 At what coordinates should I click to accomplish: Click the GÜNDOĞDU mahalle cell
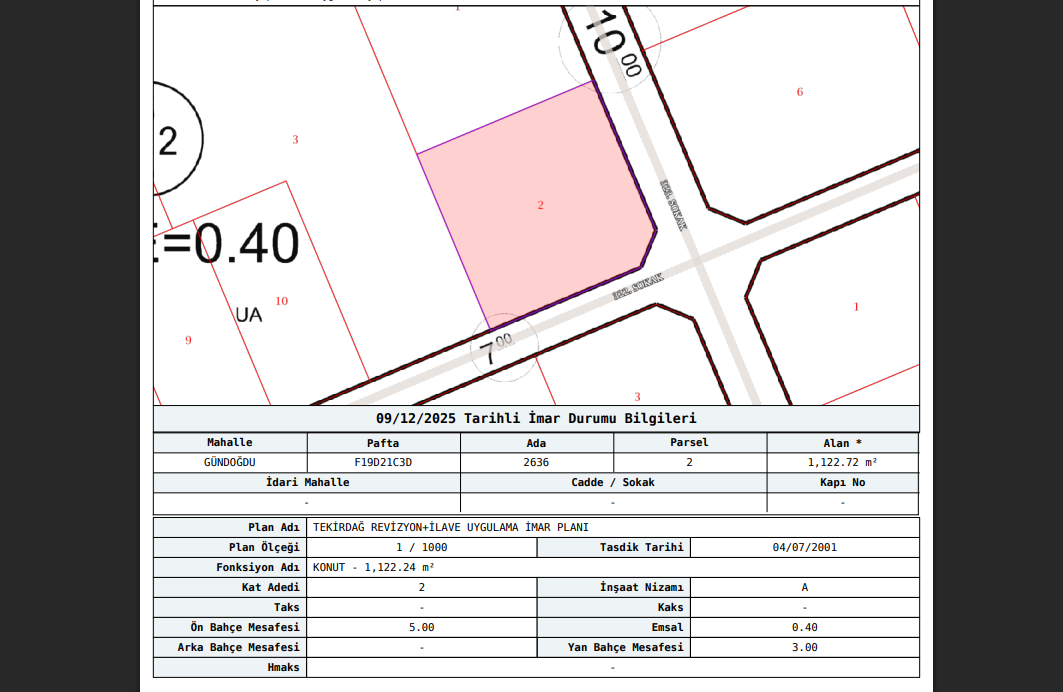click(230, 463)
